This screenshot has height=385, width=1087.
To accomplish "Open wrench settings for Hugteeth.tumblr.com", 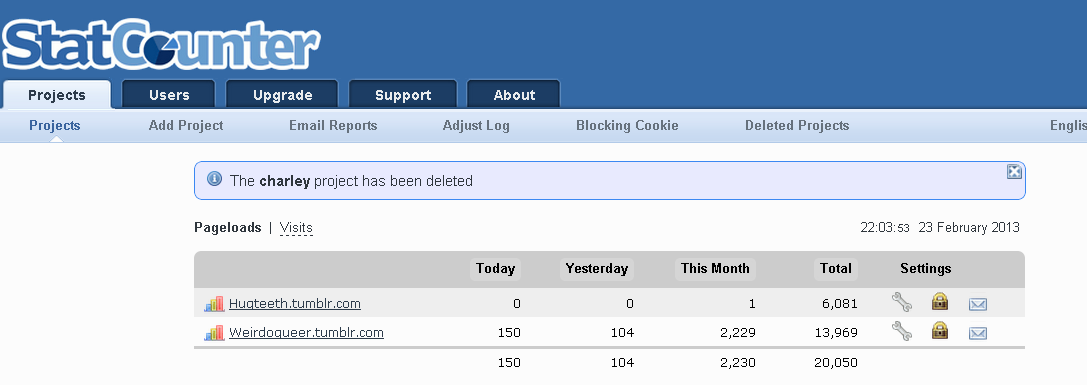I will coord(901,302).
